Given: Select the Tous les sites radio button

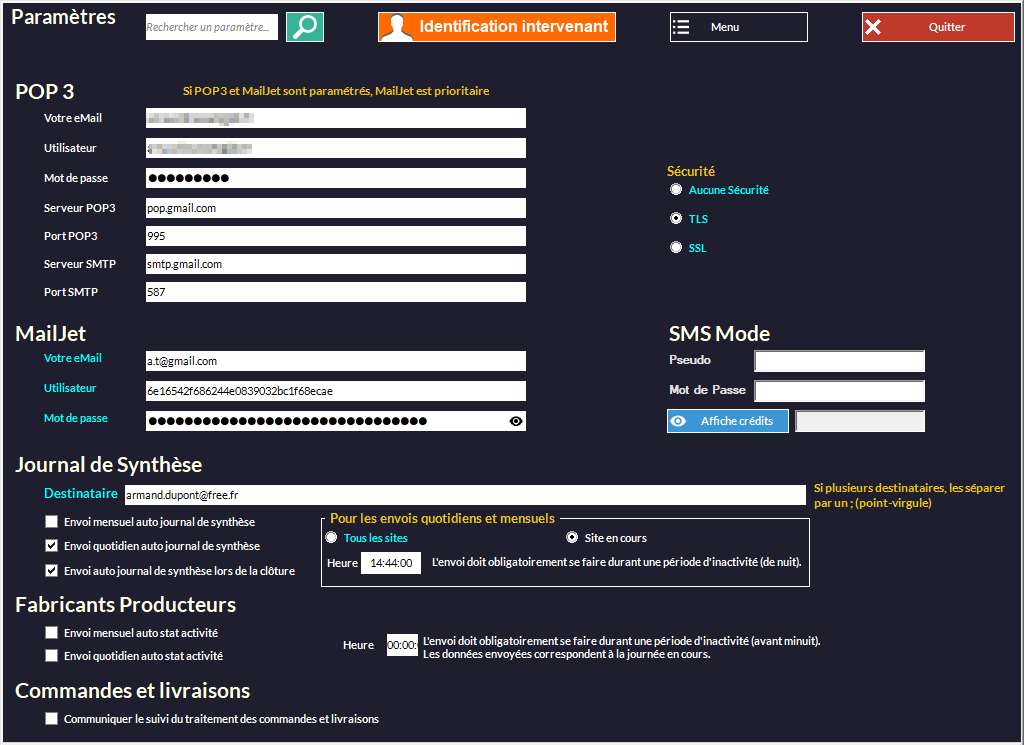Looking at the screenshot, I should (331, 538).
